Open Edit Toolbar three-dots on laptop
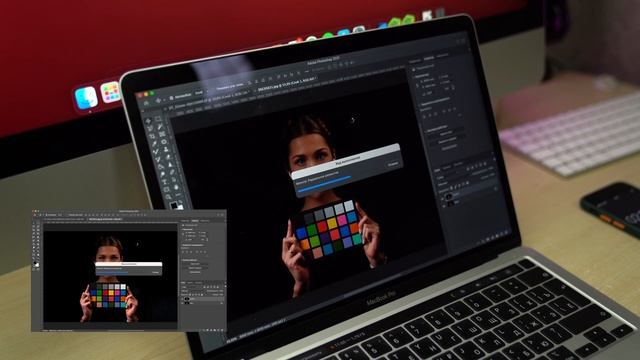640x360 pixels. coord(178,195)
